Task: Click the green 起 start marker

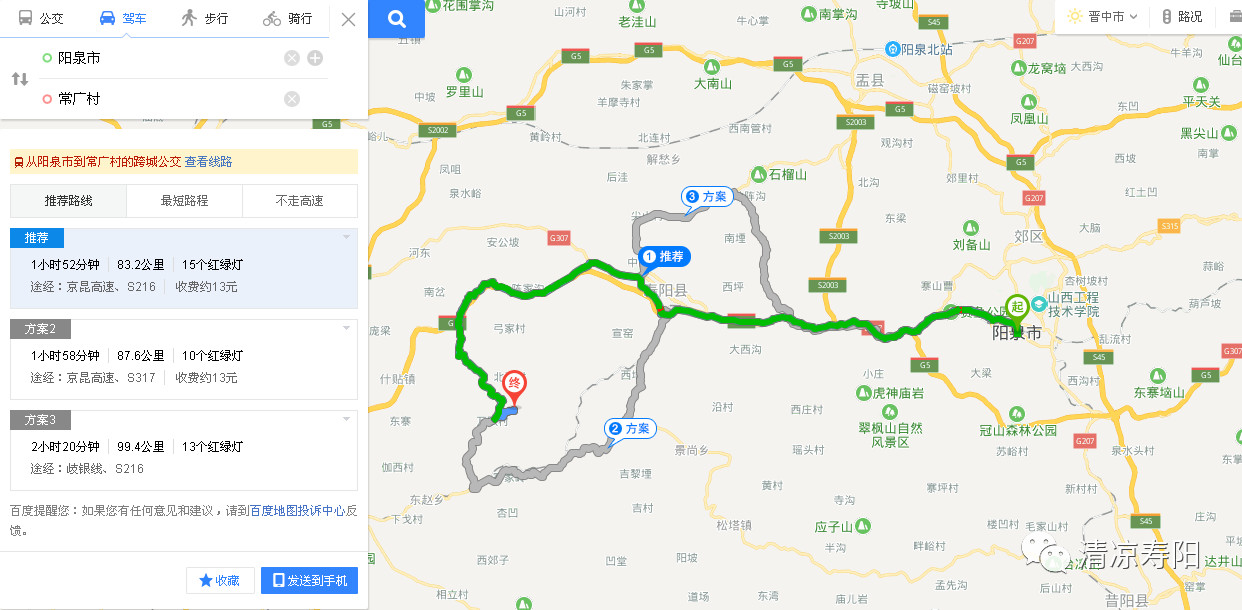Action: click(1017, 308)
